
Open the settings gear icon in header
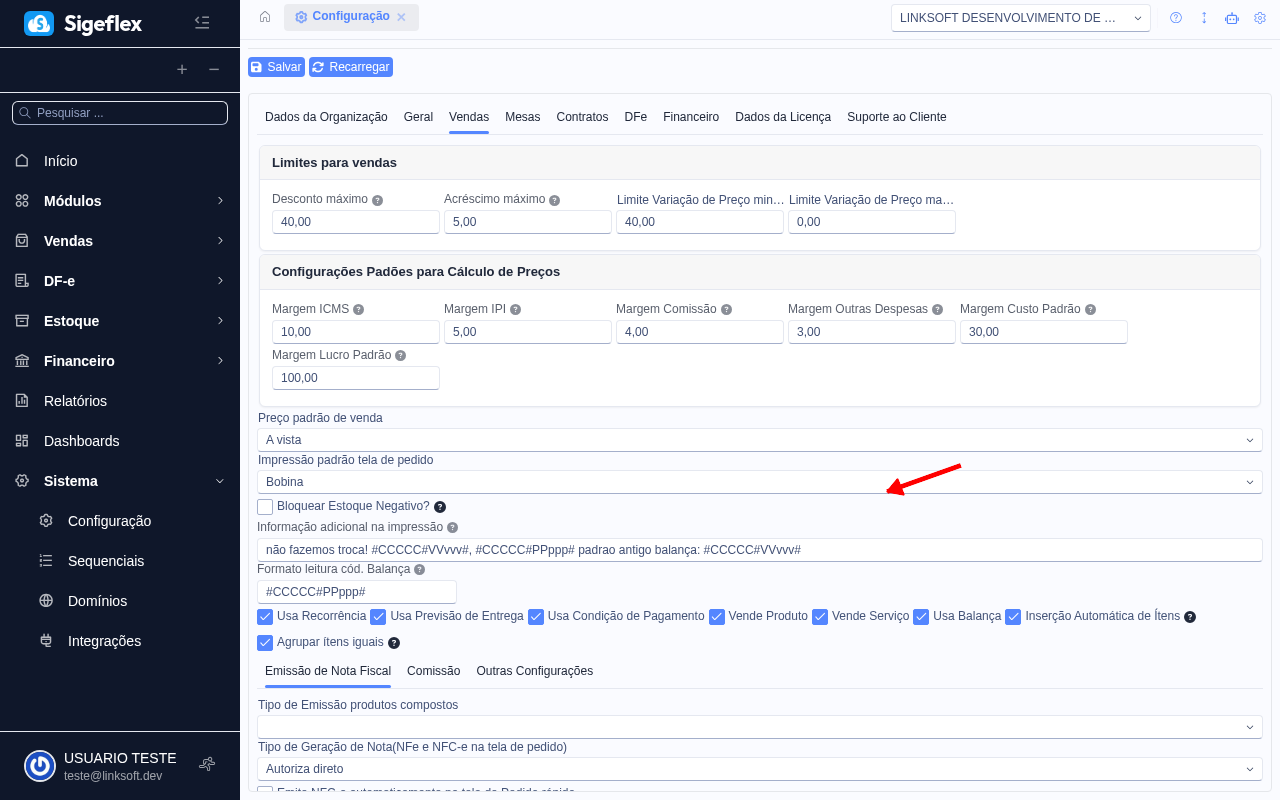(1260, 17)
